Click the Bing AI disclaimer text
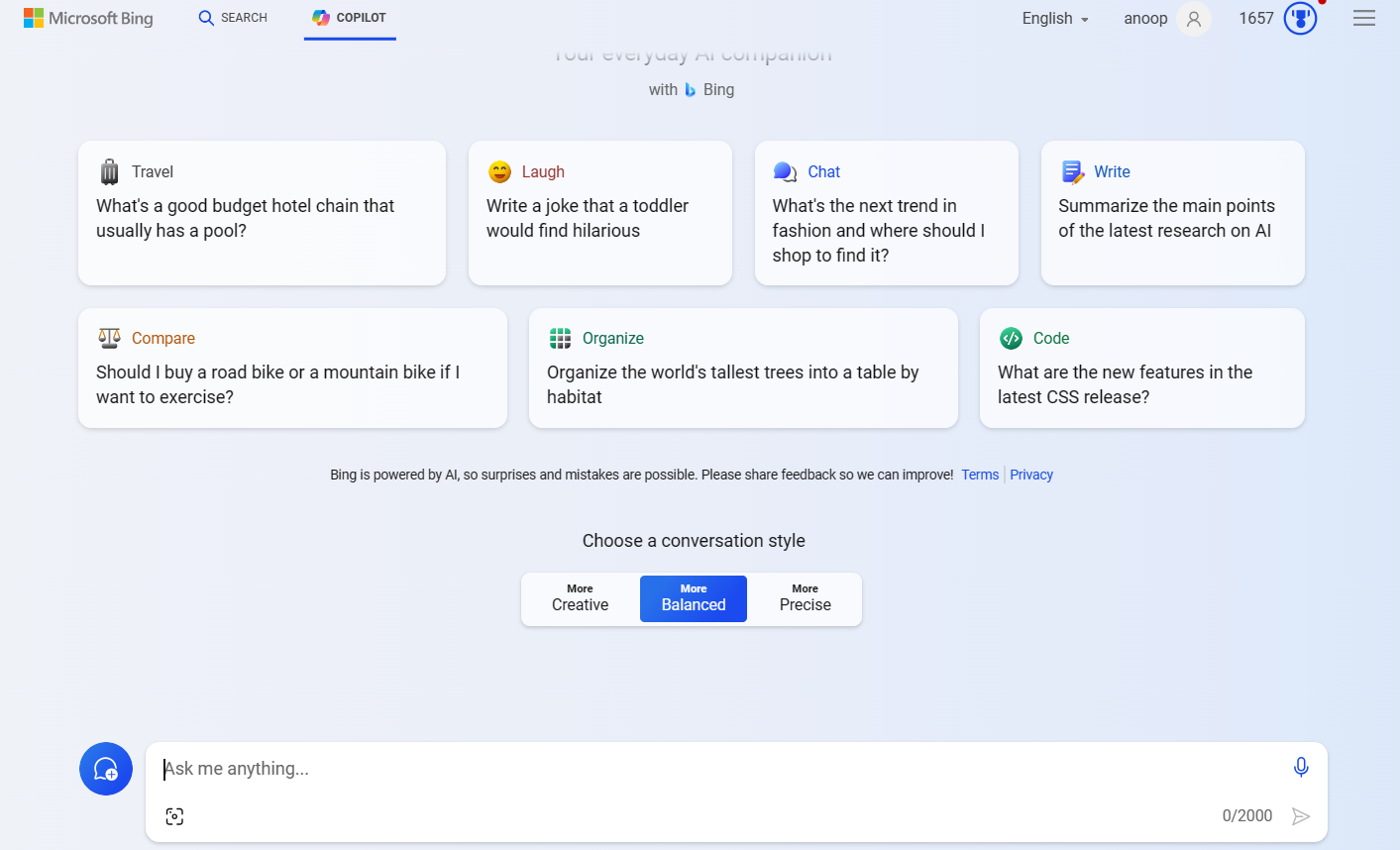 point(641,475)
